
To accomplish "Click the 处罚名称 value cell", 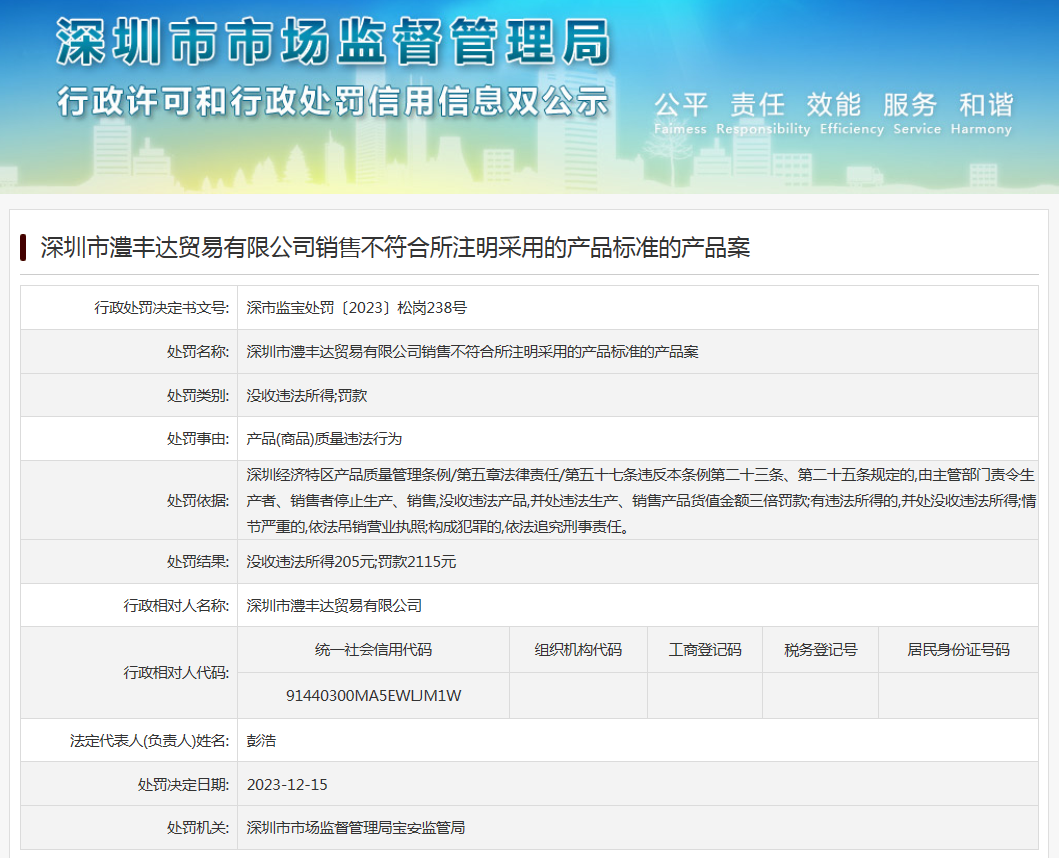I will 472,352.
